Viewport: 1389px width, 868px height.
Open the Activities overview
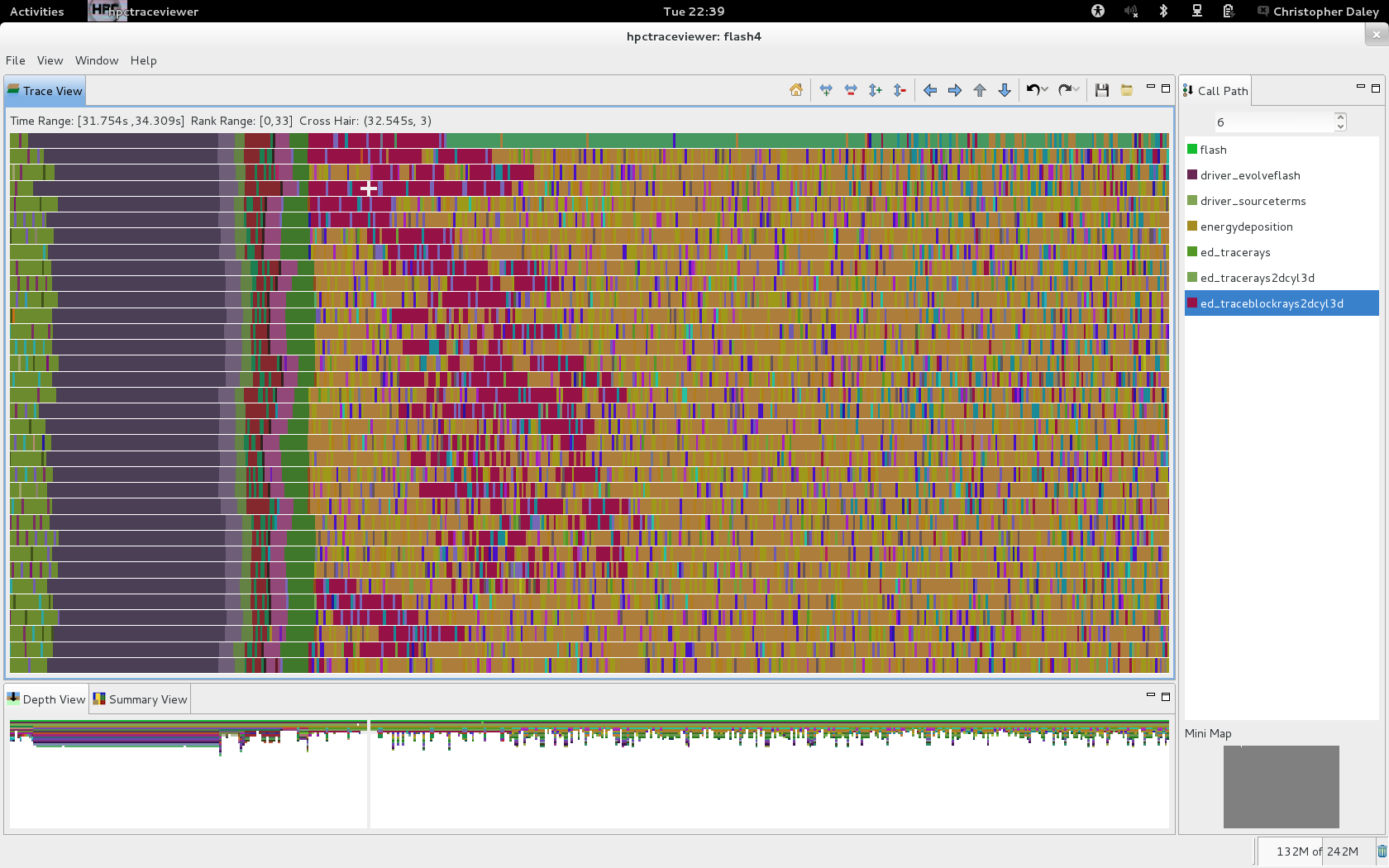pos(36,12)
